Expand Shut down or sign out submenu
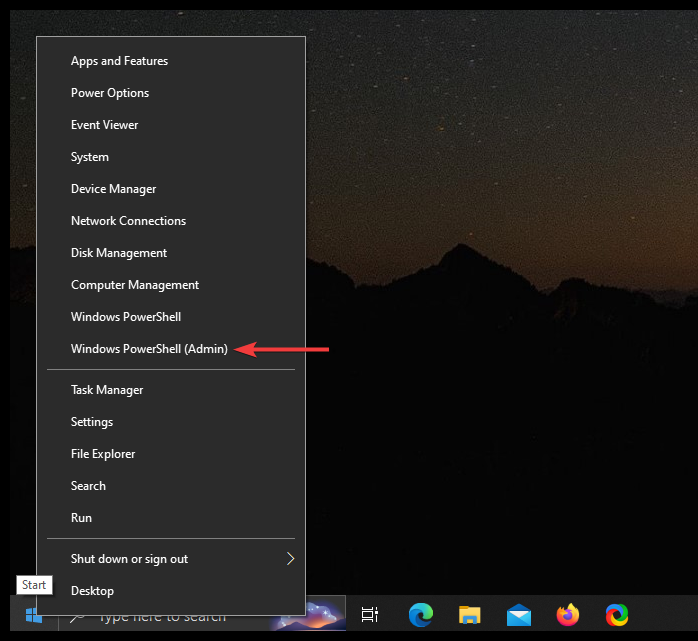 [171, 559]
